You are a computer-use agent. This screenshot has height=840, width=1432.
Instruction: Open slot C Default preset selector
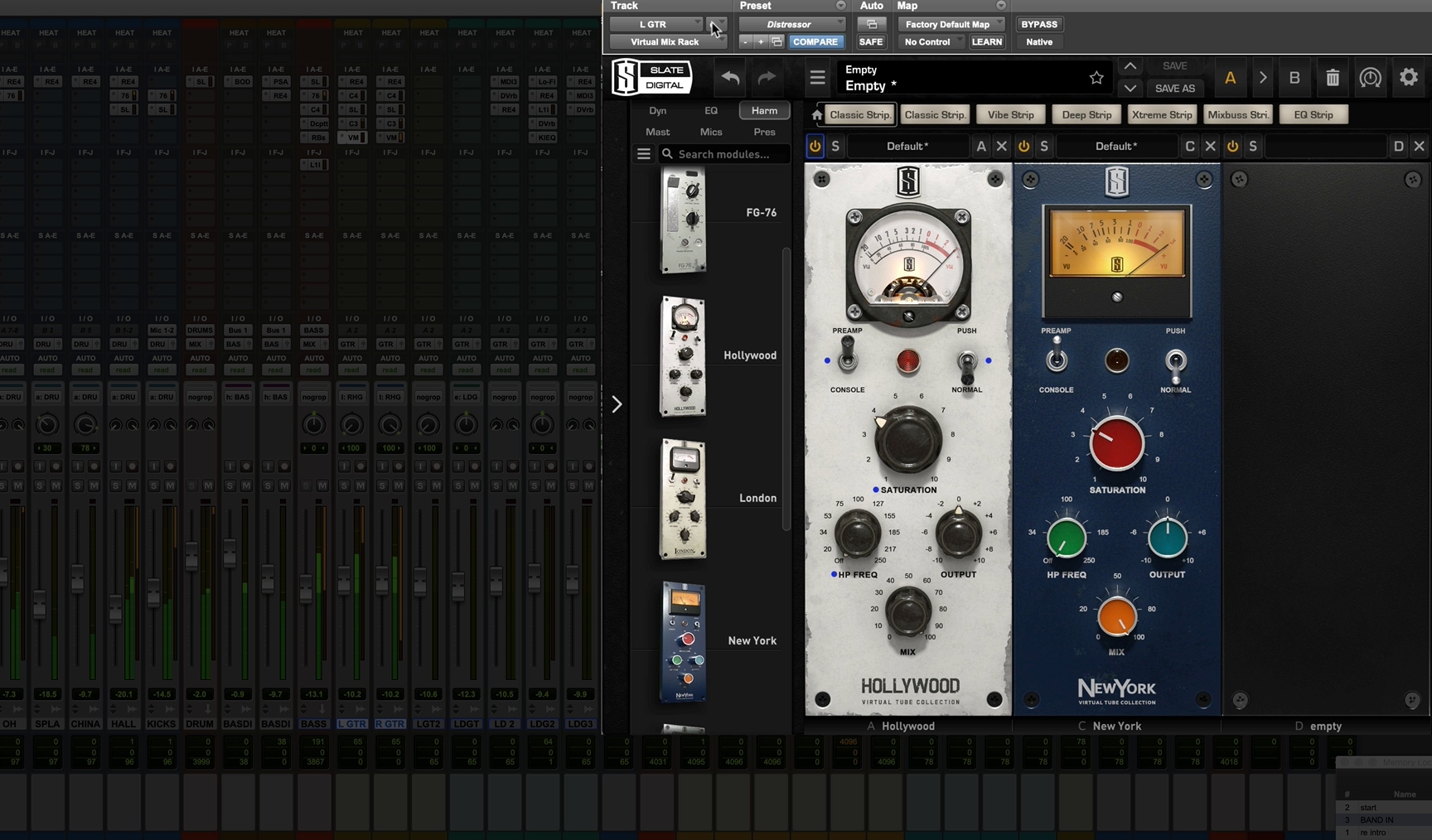point(1116,146)
